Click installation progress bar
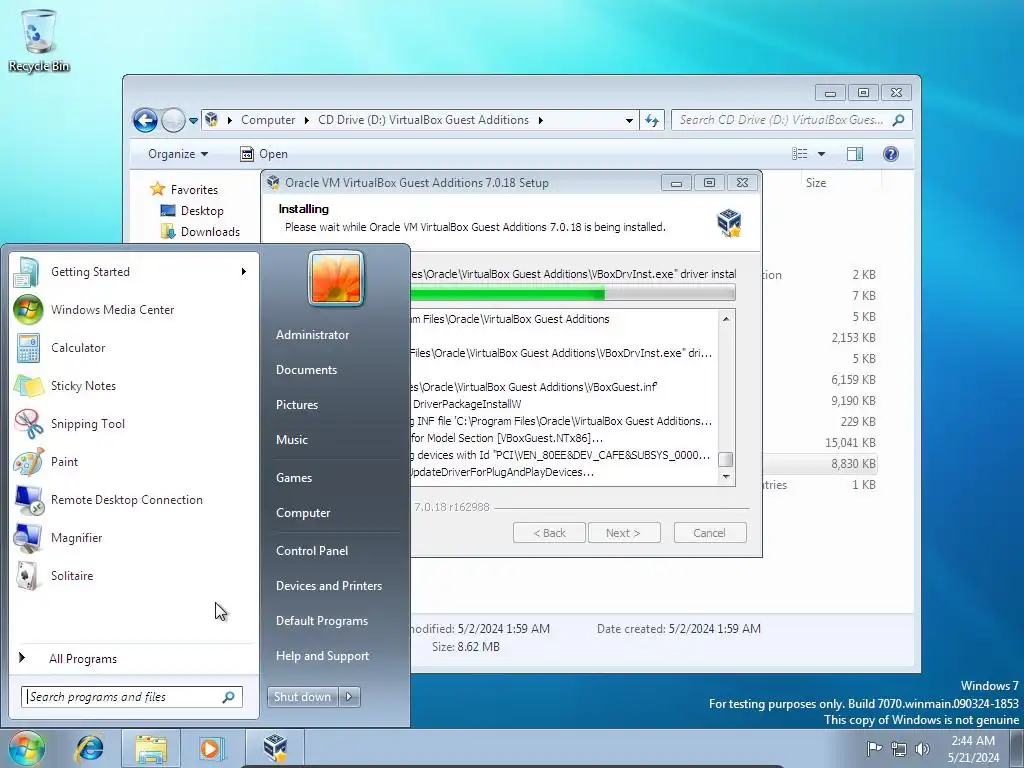 click(x=572, y=294)
